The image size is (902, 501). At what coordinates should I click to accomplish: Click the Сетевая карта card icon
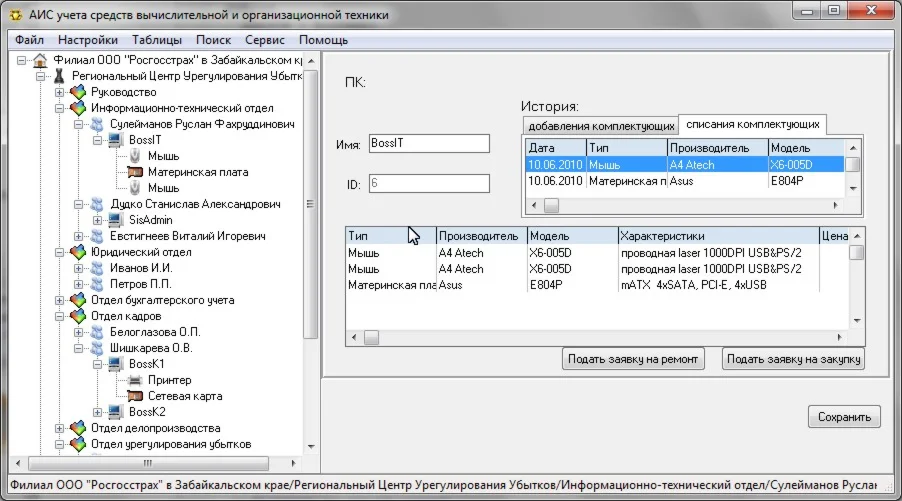135,396
